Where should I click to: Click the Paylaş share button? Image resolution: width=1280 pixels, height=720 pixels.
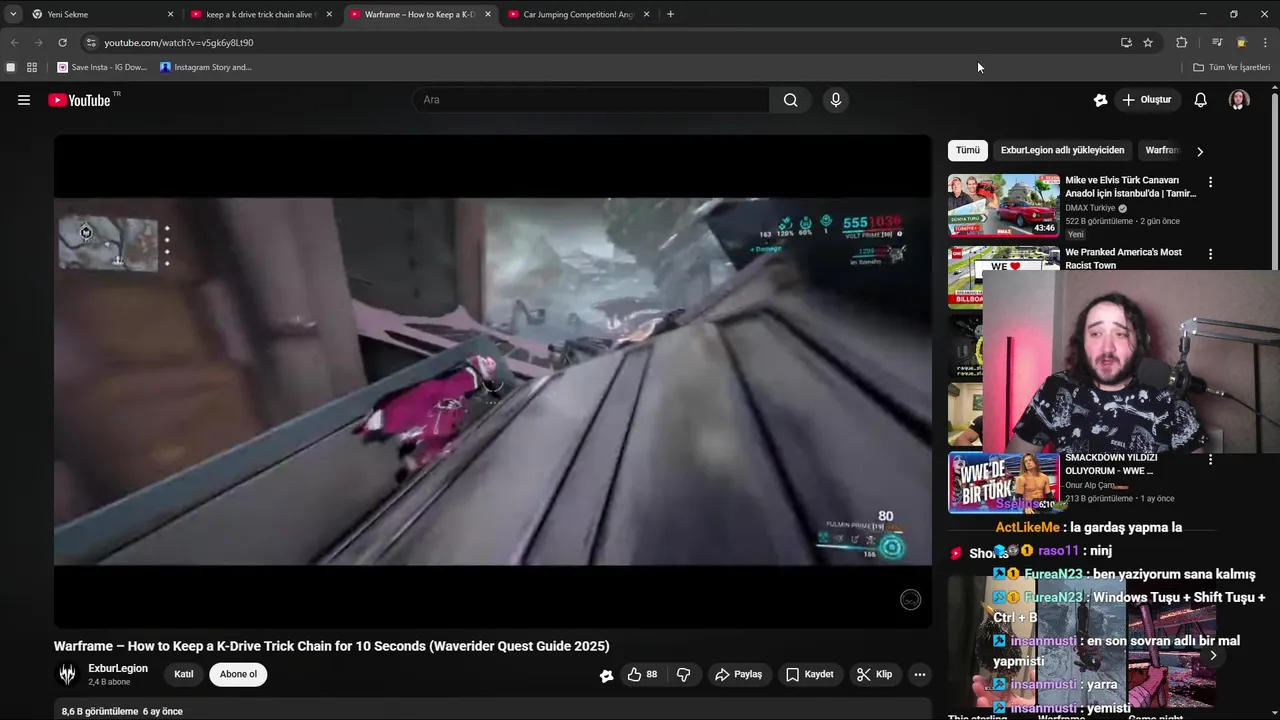click(x=738, y=675)
